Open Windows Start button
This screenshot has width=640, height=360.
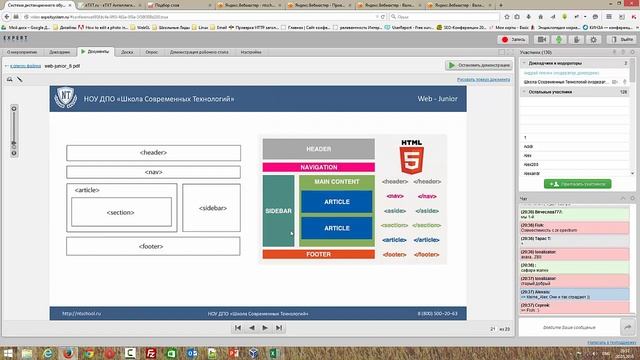[9, 353]
